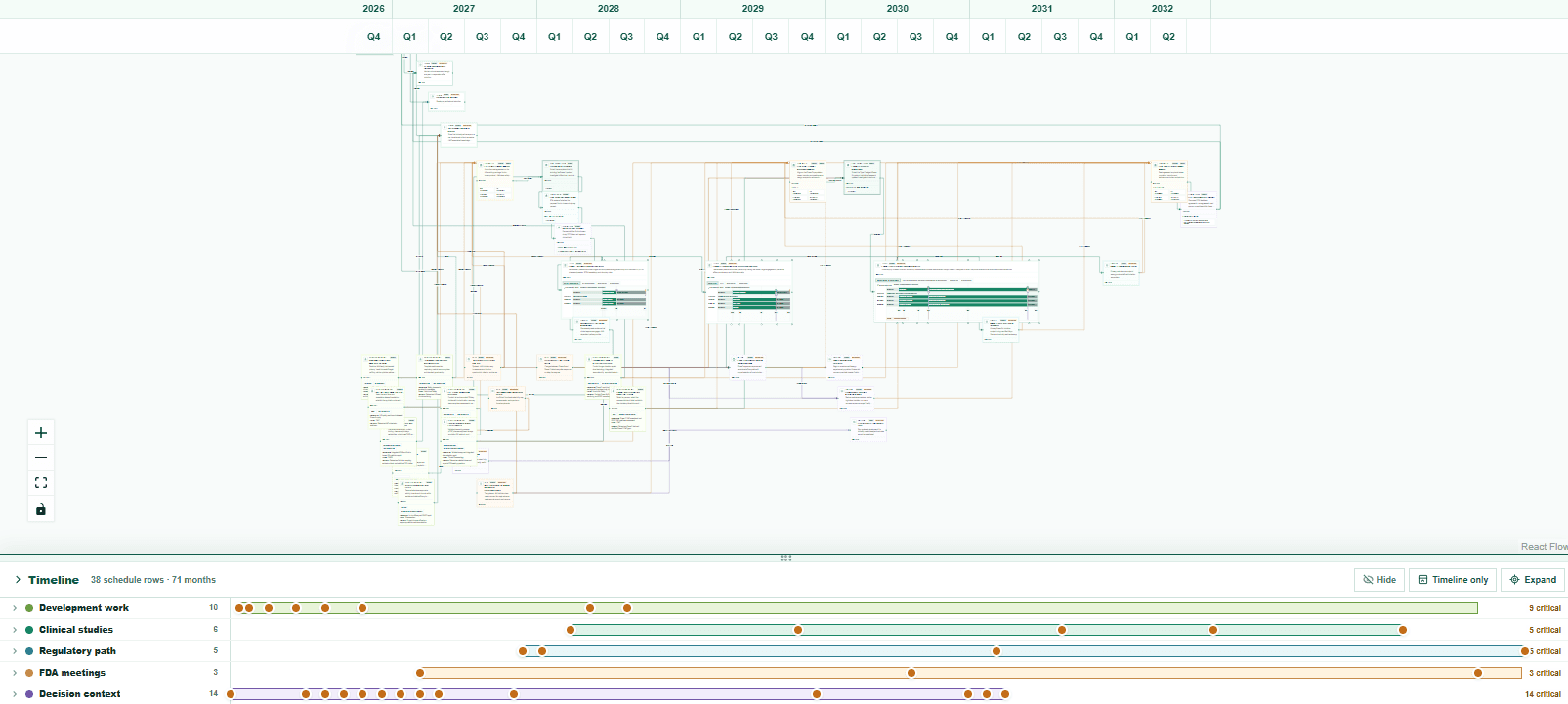Click the FDA meetings label
The width and height of the screenshot is (1568, 704).
point(72,673)
